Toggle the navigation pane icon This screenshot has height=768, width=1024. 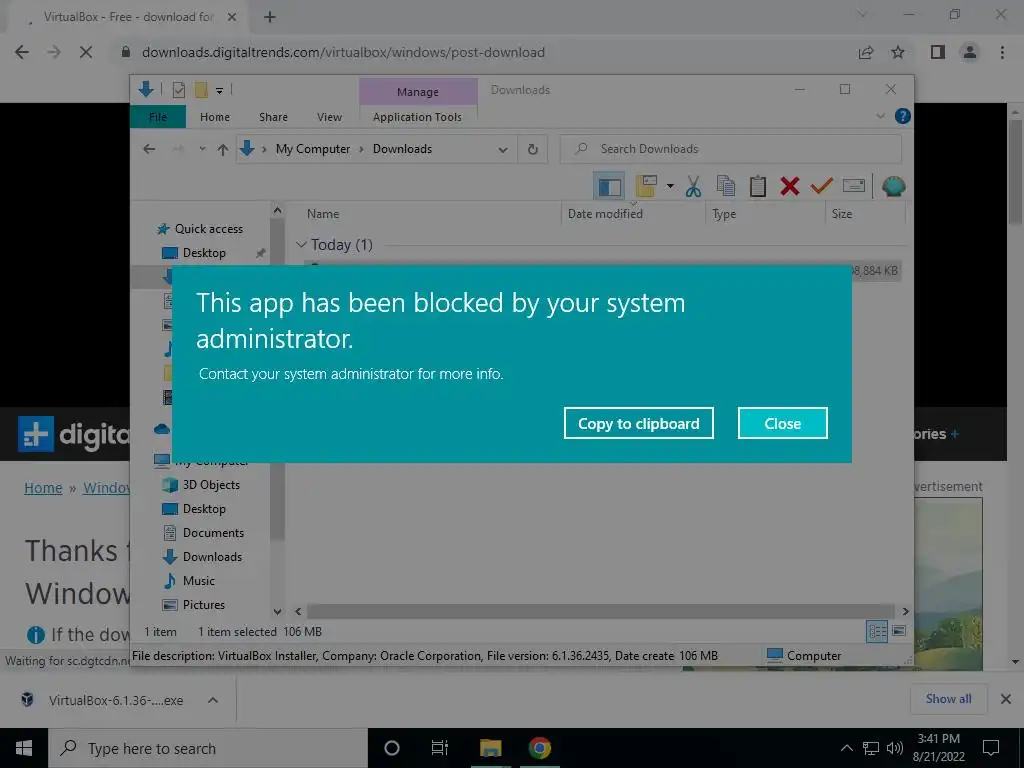[609, 187]
